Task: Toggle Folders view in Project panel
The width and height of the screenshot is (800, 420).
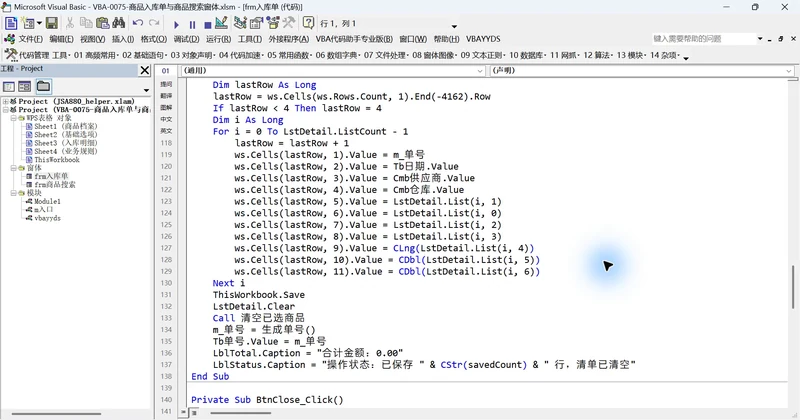Action: point(43,86)
